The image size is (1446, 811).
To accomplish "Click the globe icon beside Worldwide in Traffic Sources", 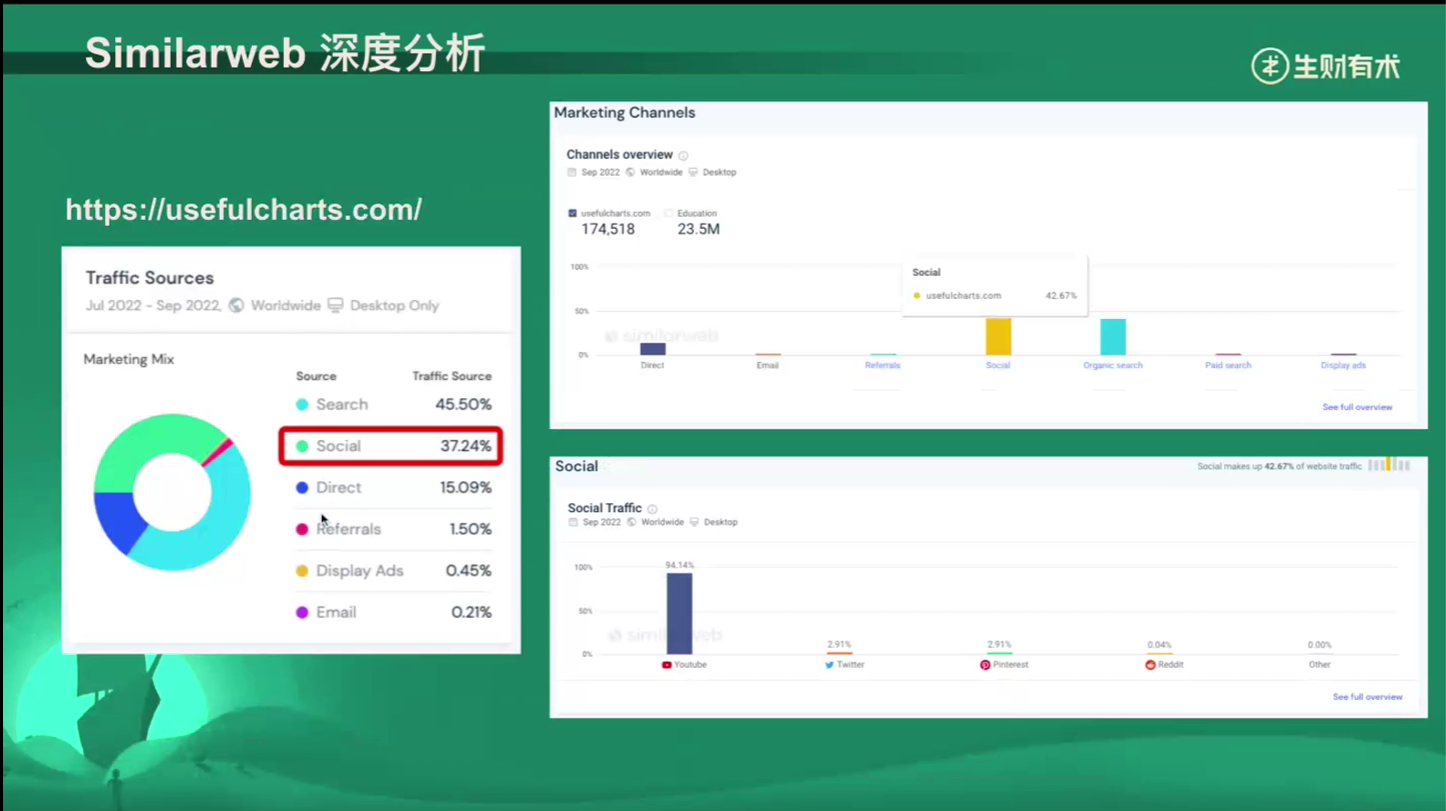I will pyautogui.click(x=236, y=305).
